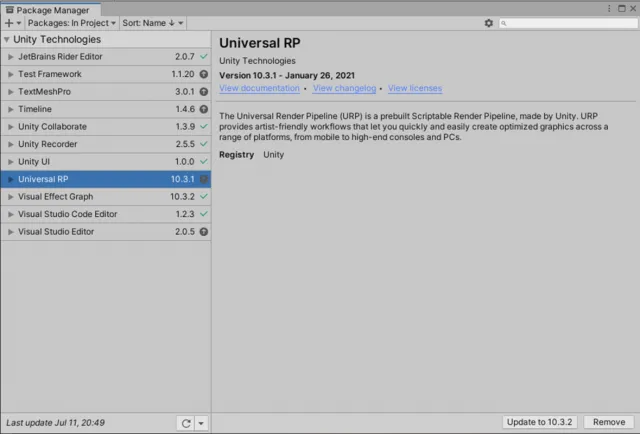Viewport: 640px width, 434px height.
Task: Refresh the package list
Action: coord(186,423)
